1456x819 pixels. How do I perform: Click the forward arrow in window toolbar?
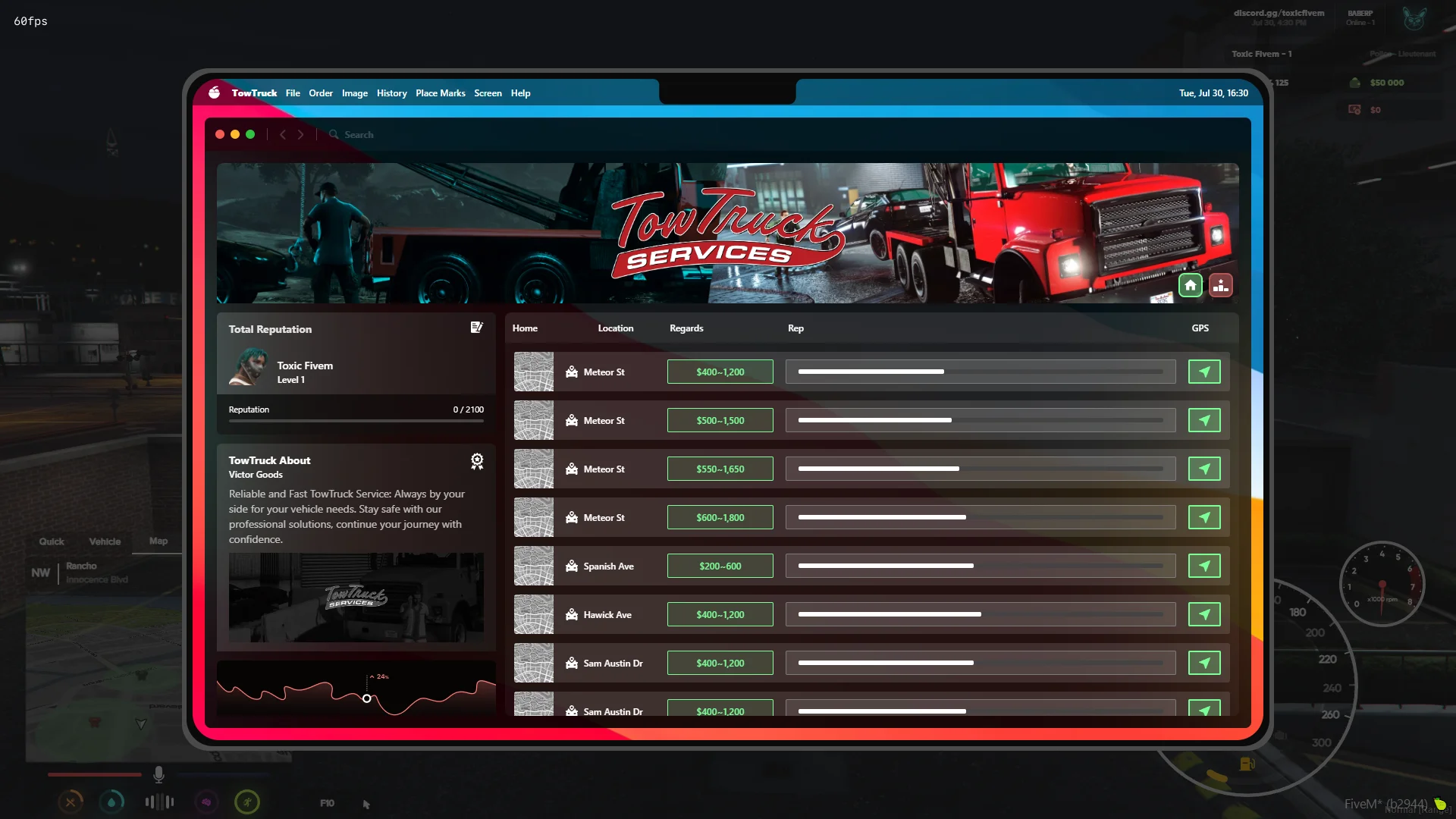[x=300, y=134]
